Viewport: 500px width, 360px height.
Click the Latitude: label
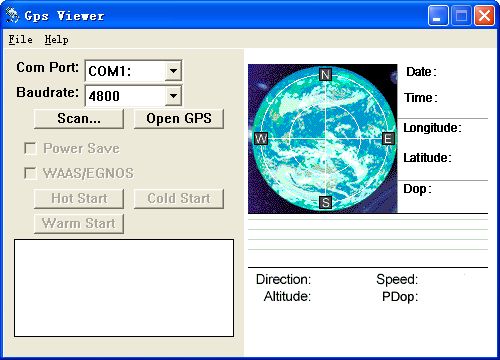point(427,157)
